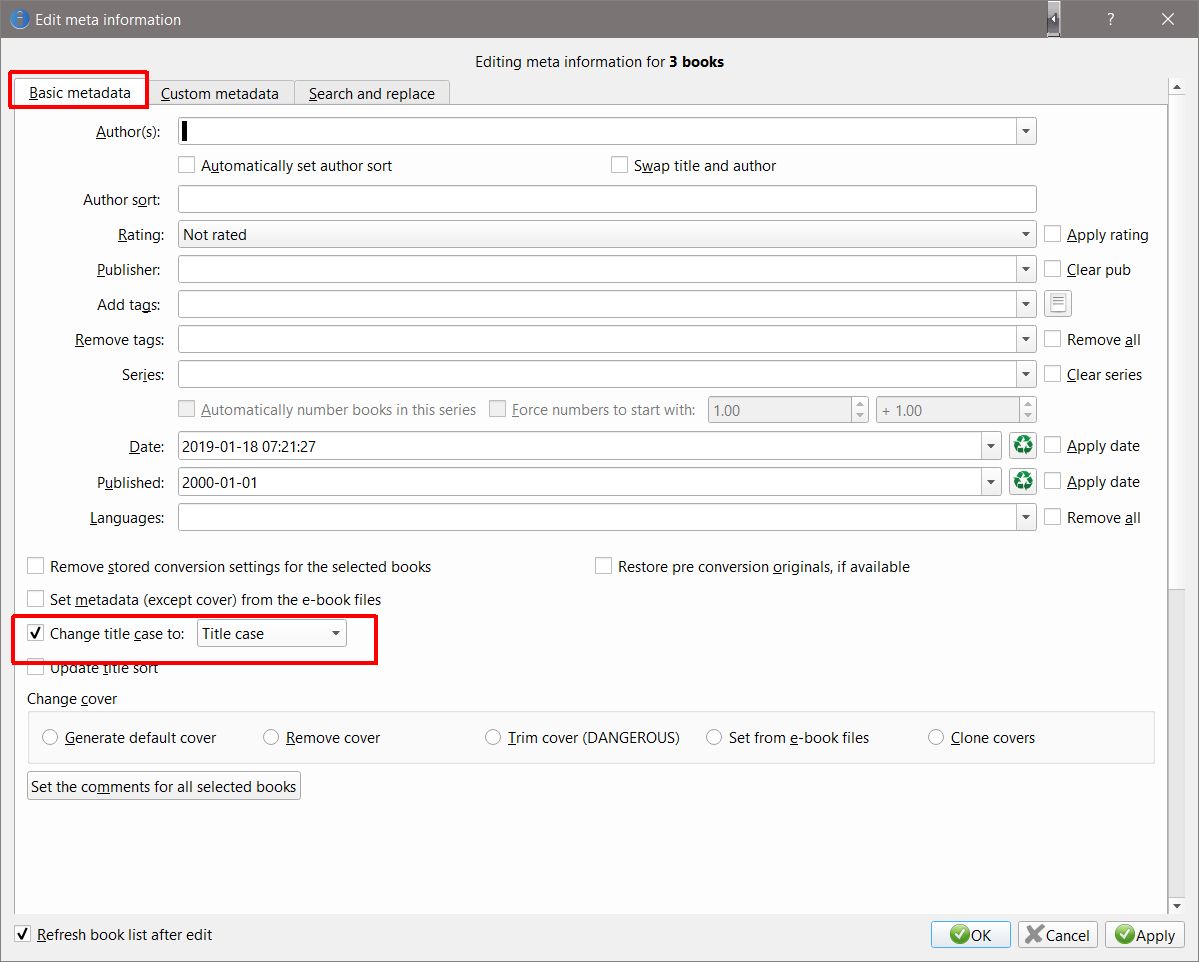The image size is (1199, 962).
Task: Expand the Remove tags dropdown arrow
Action: click(x=1025, y=339)
